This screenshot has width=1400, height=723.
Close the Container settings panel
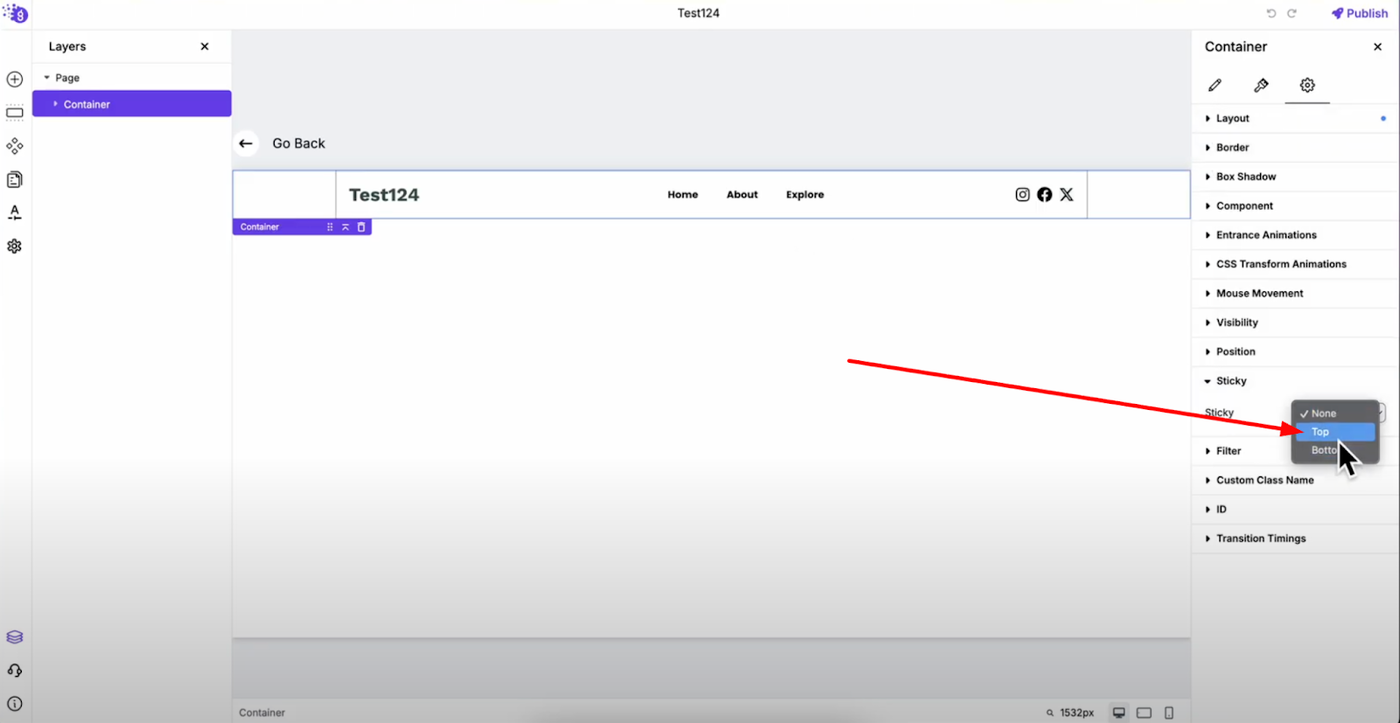(1377, 47)
